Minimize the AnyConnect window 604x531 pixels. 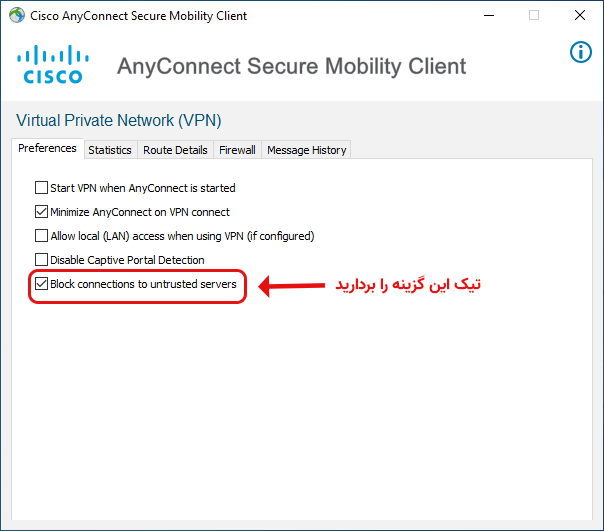(487, 16)
